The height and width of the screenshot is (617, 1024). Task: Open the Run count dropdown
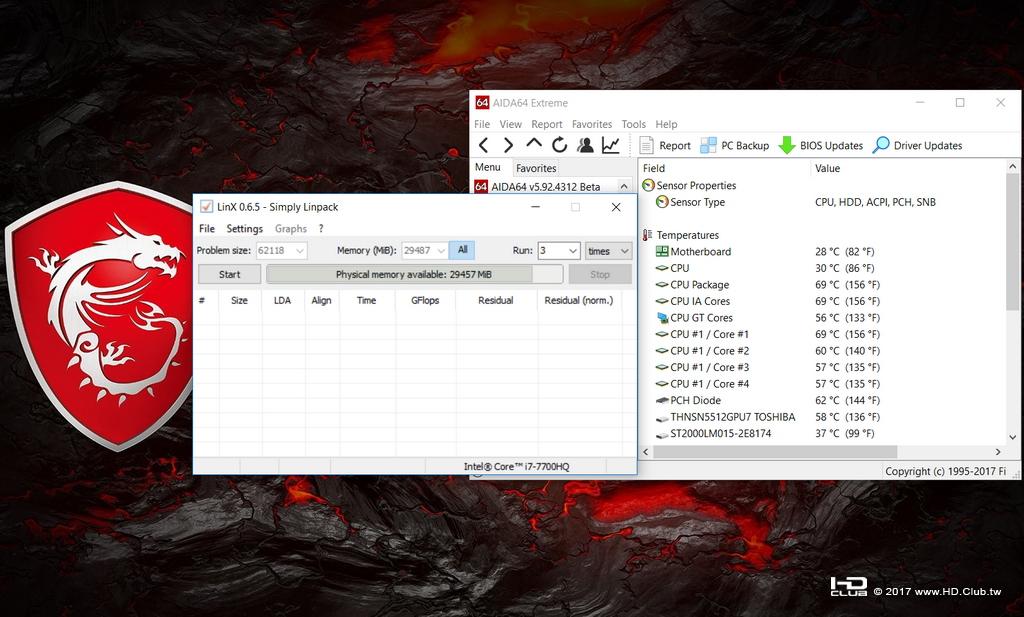click(x=573, y=251)
